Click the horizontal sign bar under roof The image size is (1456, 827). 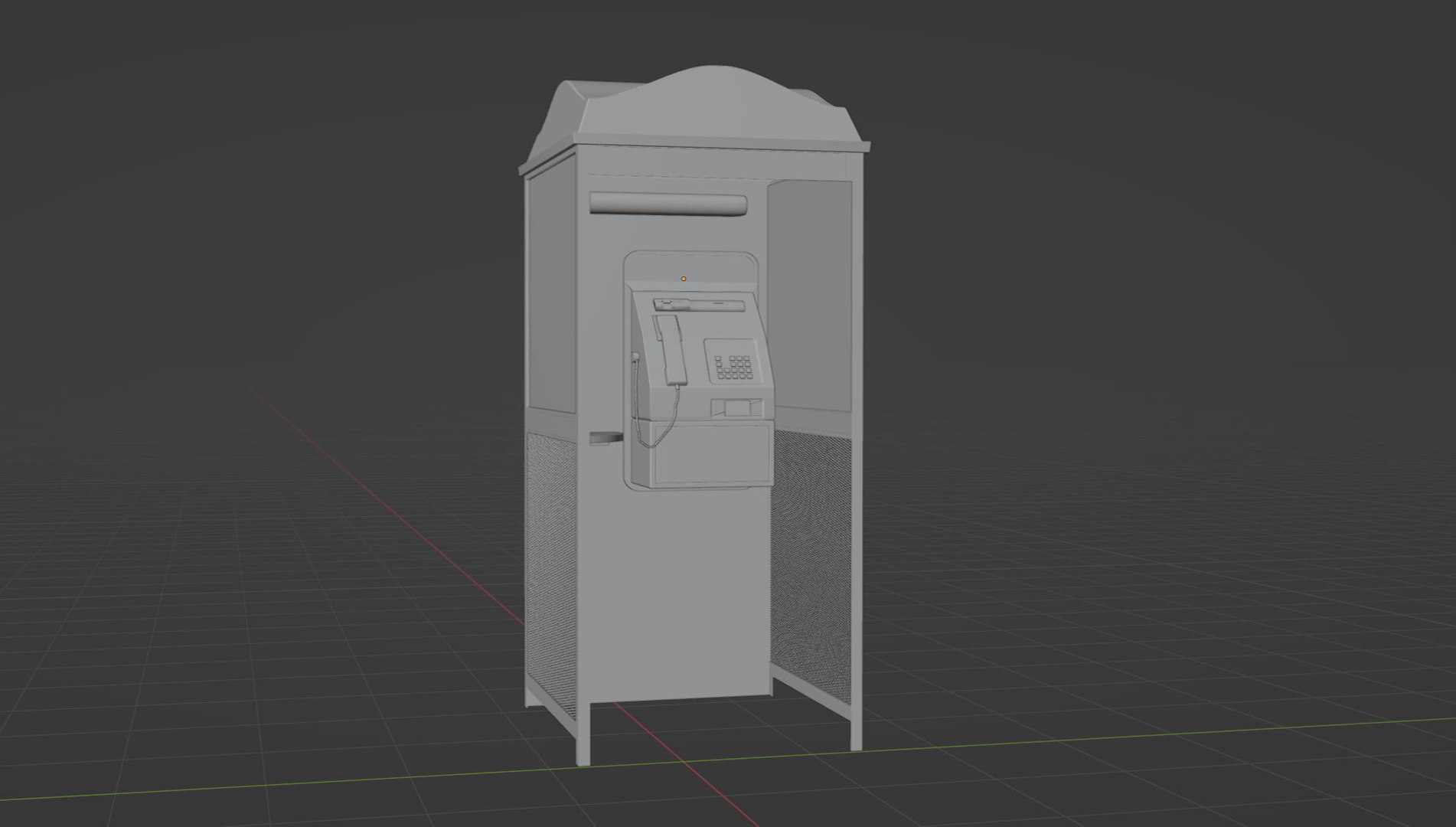point(668,204)
